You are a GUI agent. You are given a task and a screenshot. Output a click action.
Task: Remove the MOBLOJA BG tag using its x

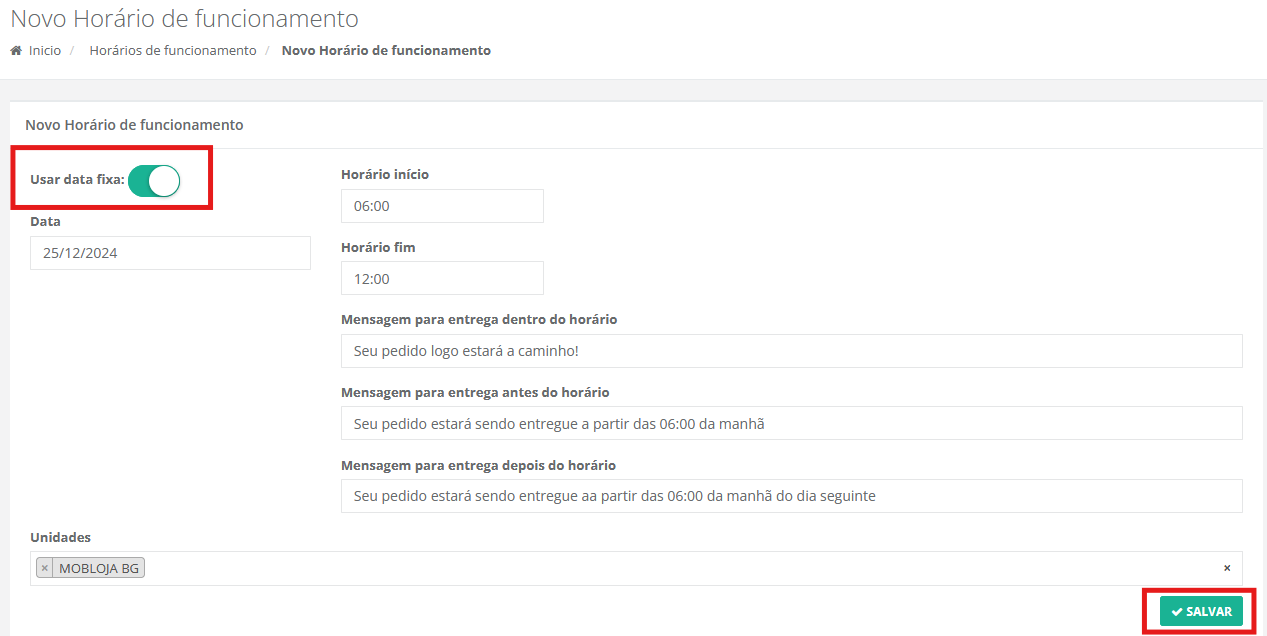[45, 568]
